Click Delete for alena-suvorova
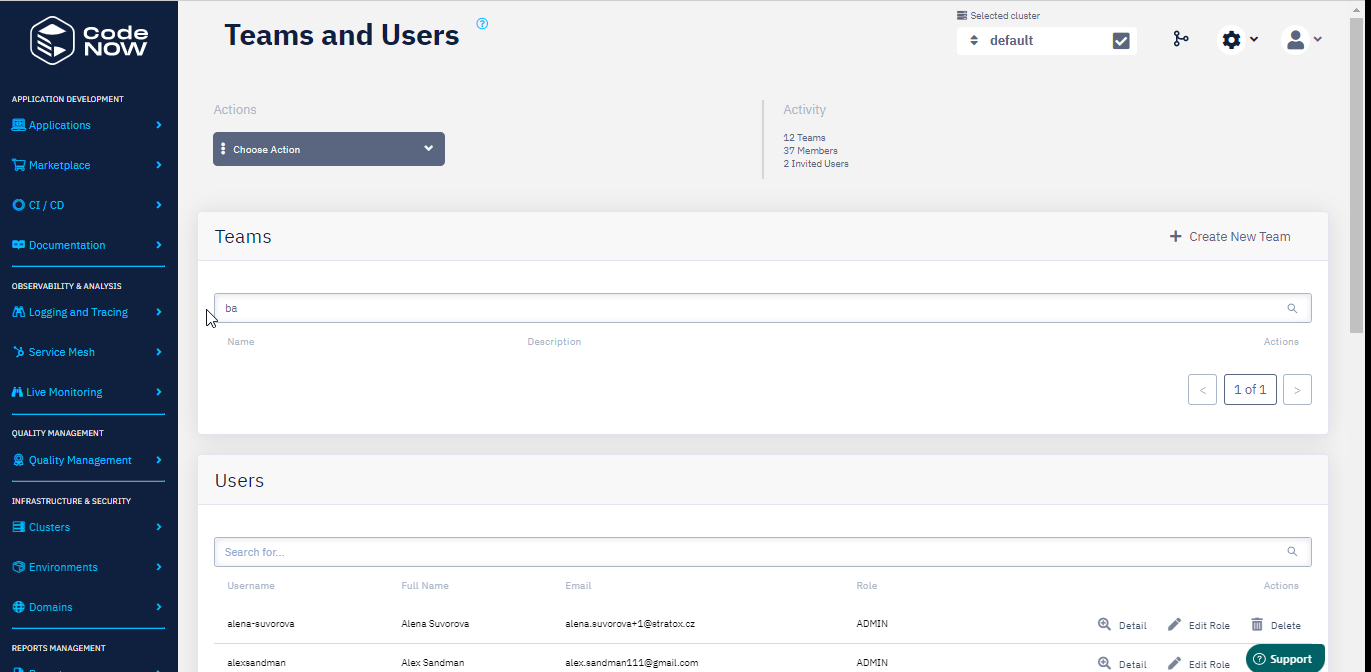Viewport: 1371px width, 672px height. [1275, 625]
